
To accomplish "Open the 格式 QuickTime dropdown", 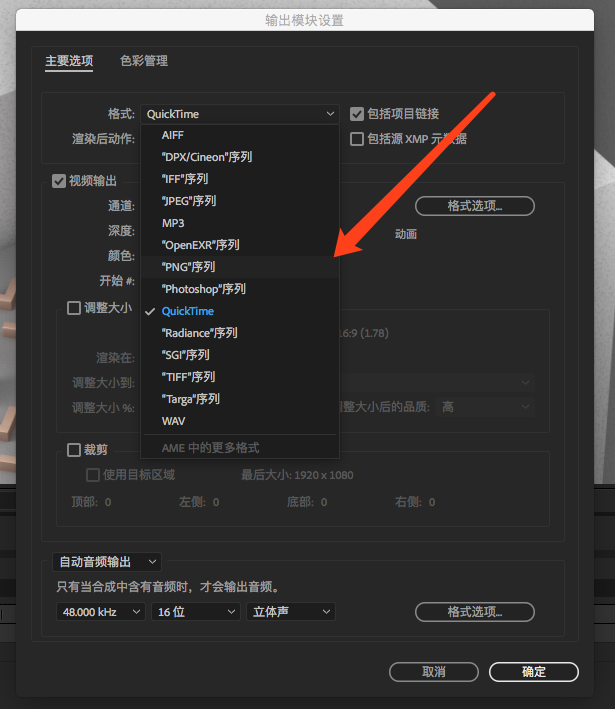I will [x=240, y=114].
